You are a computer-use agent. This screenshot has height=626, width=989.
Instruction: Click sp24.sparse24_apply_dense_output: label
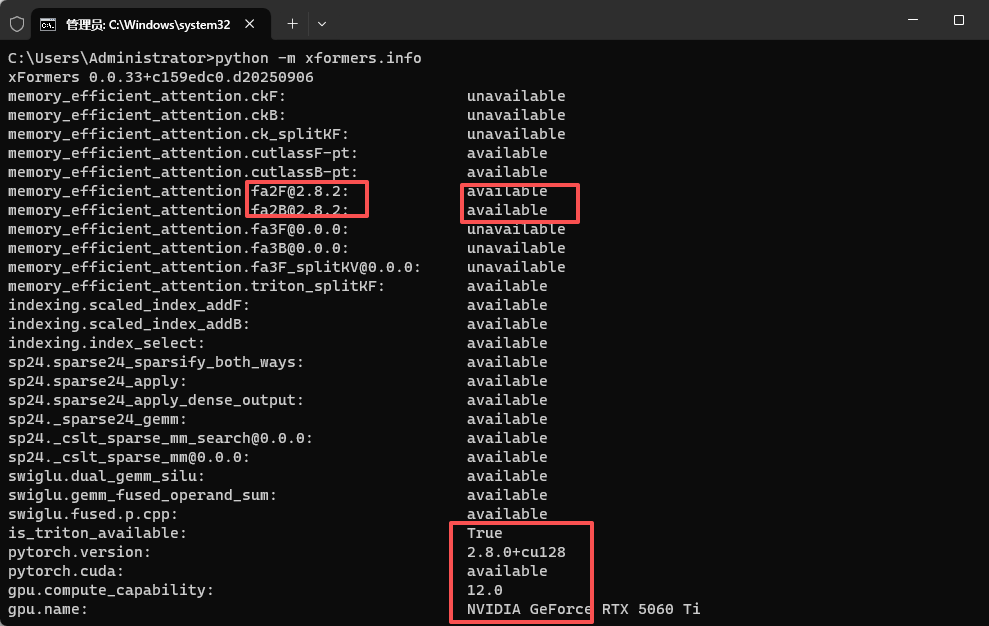(x=156, y=400)
